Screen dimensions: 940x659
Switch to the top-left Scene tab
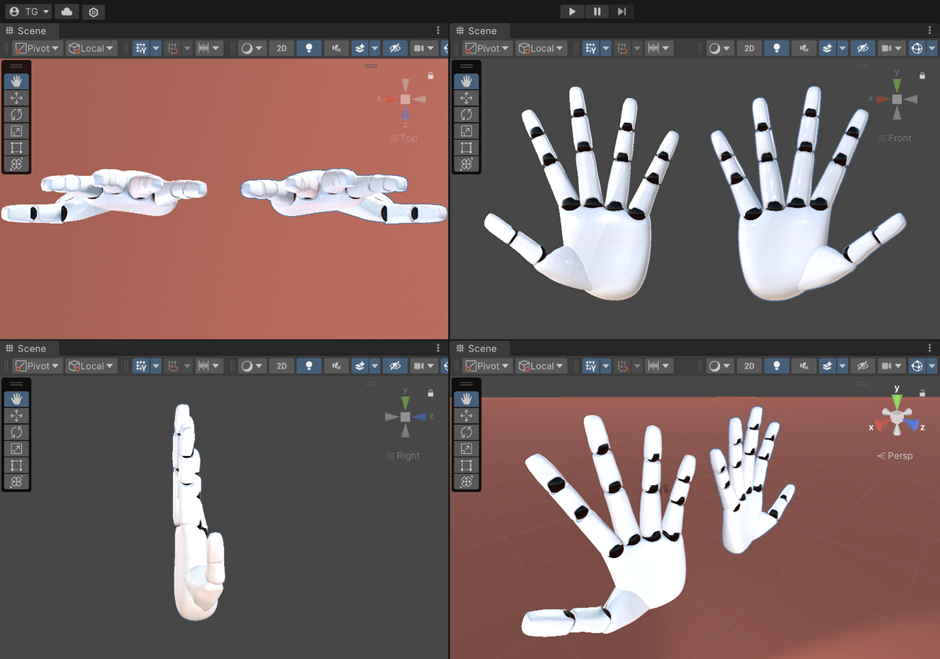(27, 30)
